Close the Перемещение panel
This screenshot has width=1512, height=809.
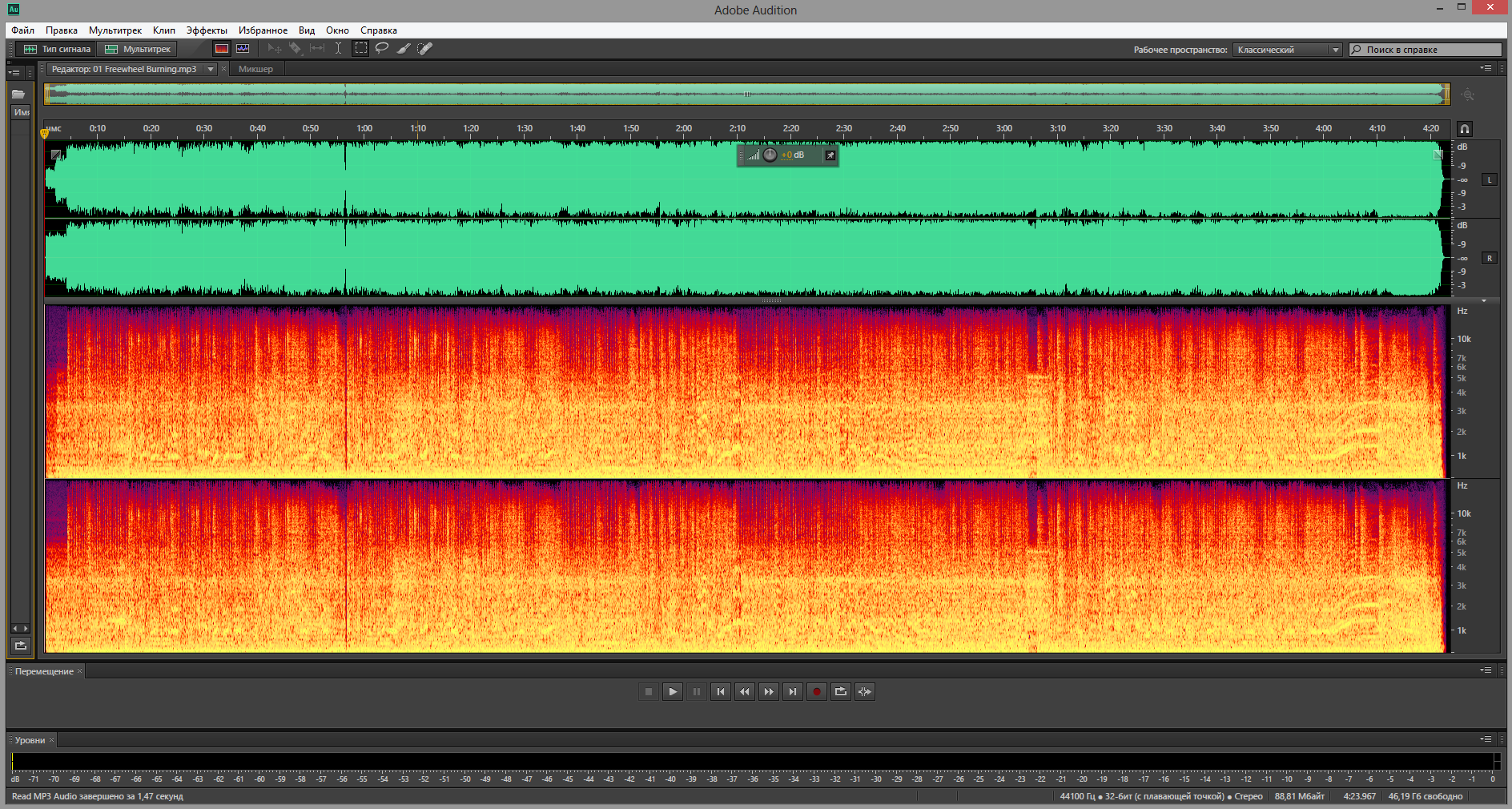coord(79,671)
